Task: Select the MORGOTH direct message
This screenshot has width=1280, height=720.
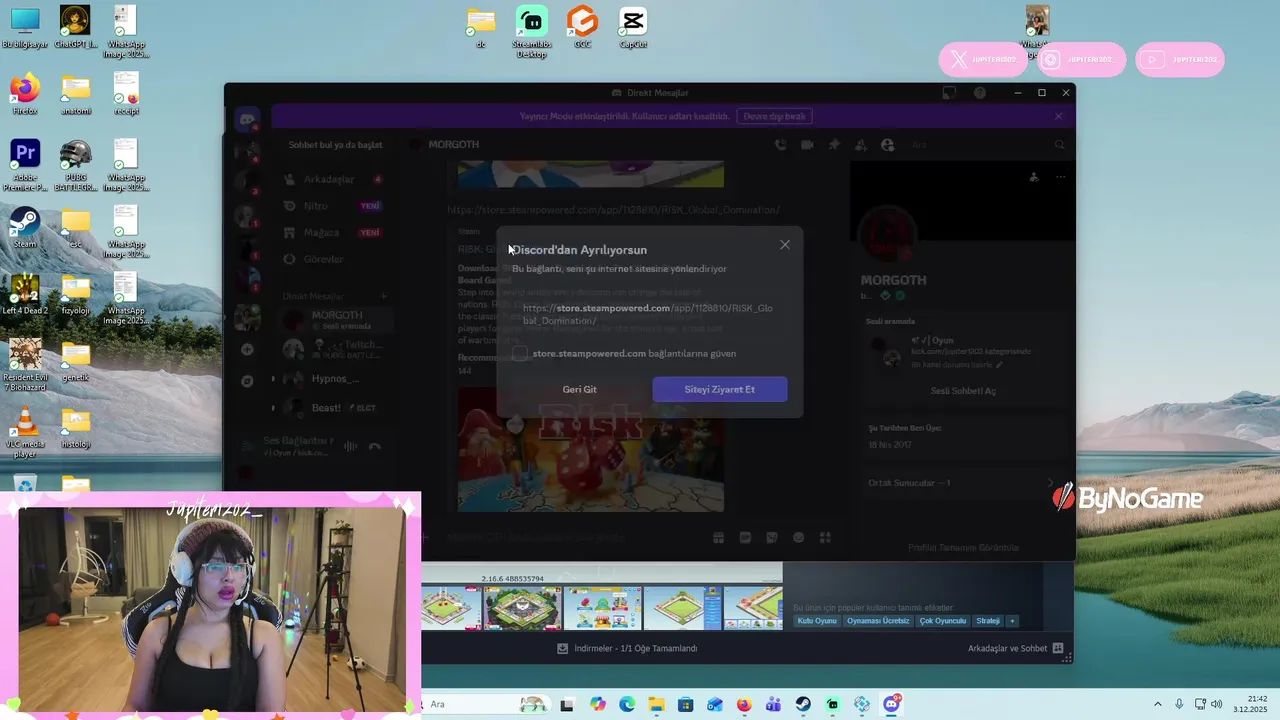Action: coord(334,320)
